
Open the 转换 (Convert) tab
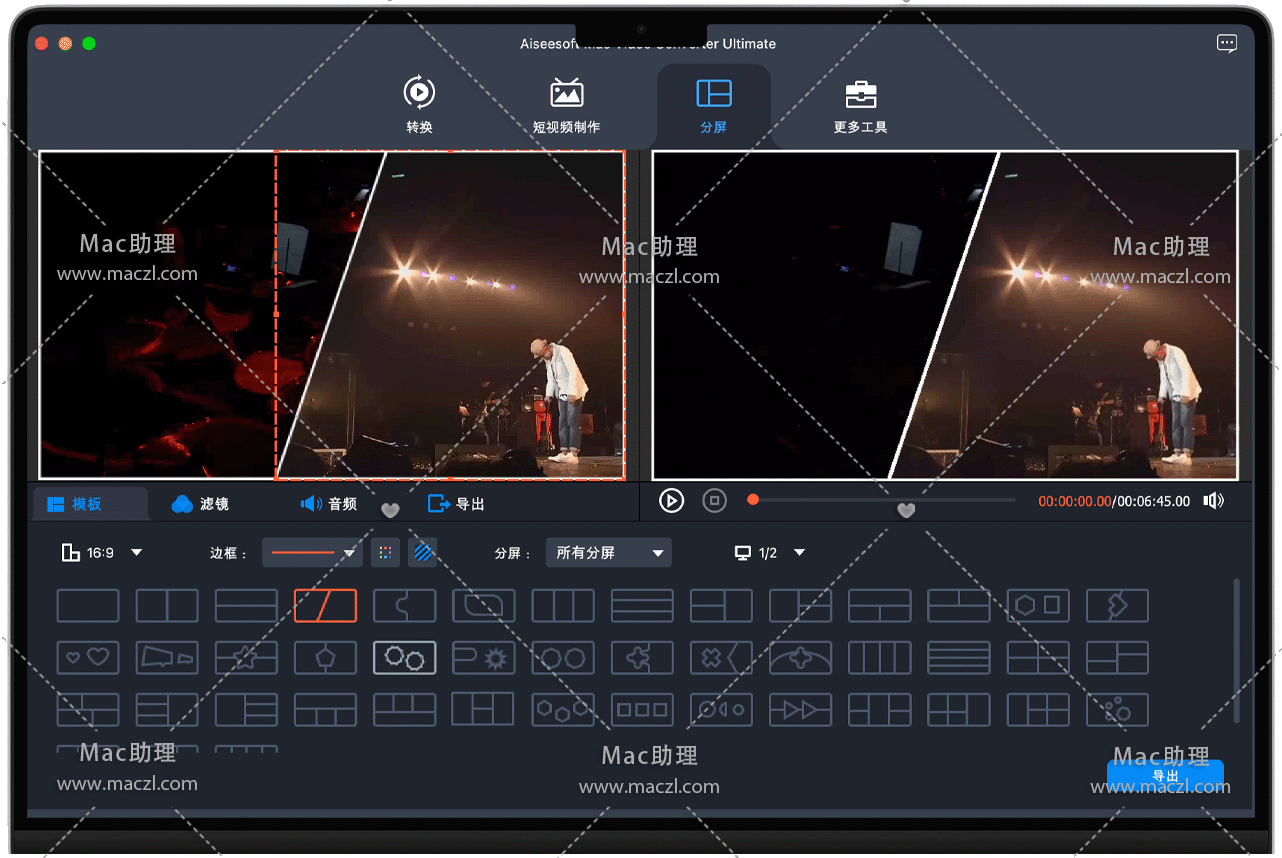click(419, 105)
